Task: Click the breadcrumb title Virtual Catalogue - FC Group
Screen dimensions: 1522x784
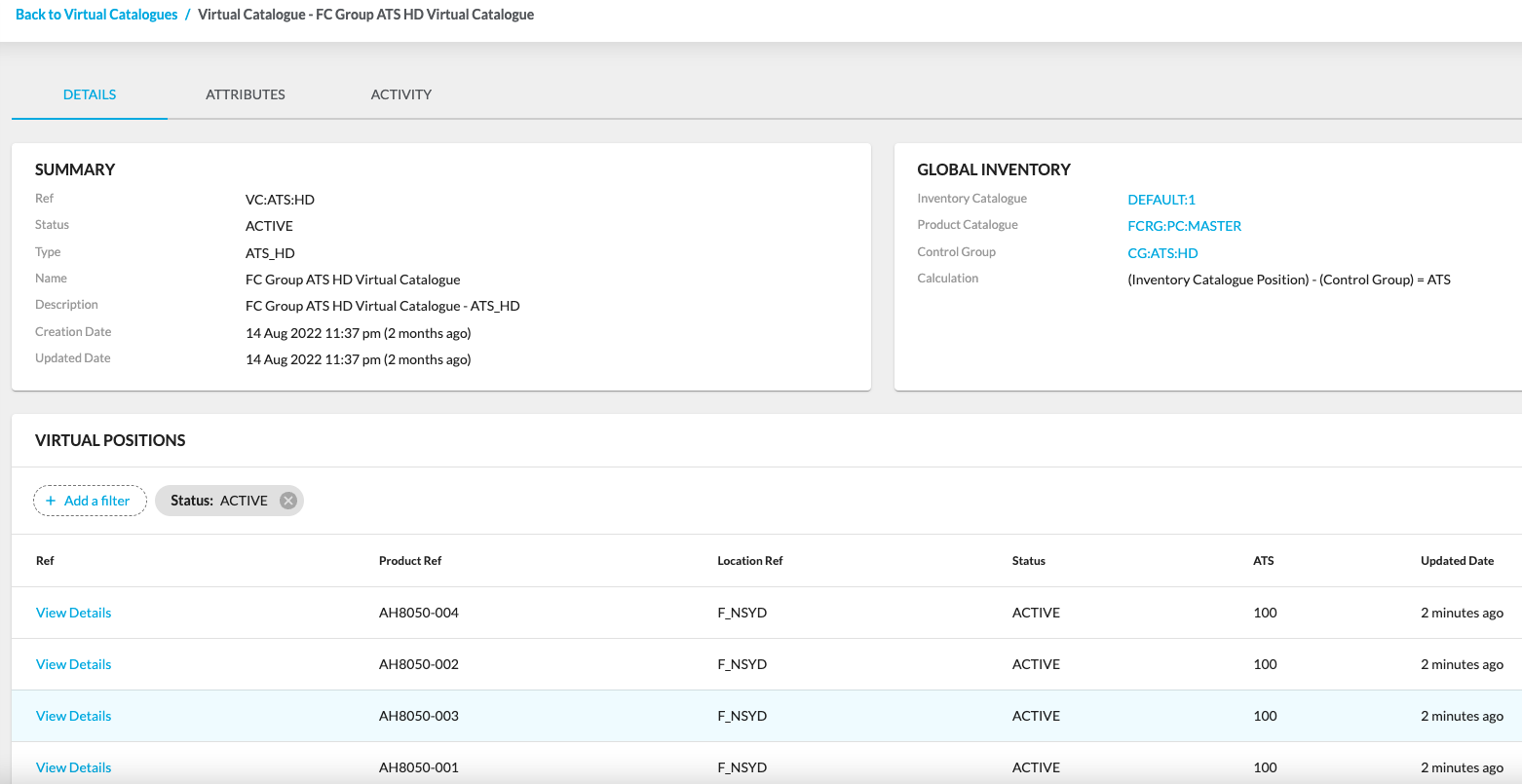Action: click(365, 15)
